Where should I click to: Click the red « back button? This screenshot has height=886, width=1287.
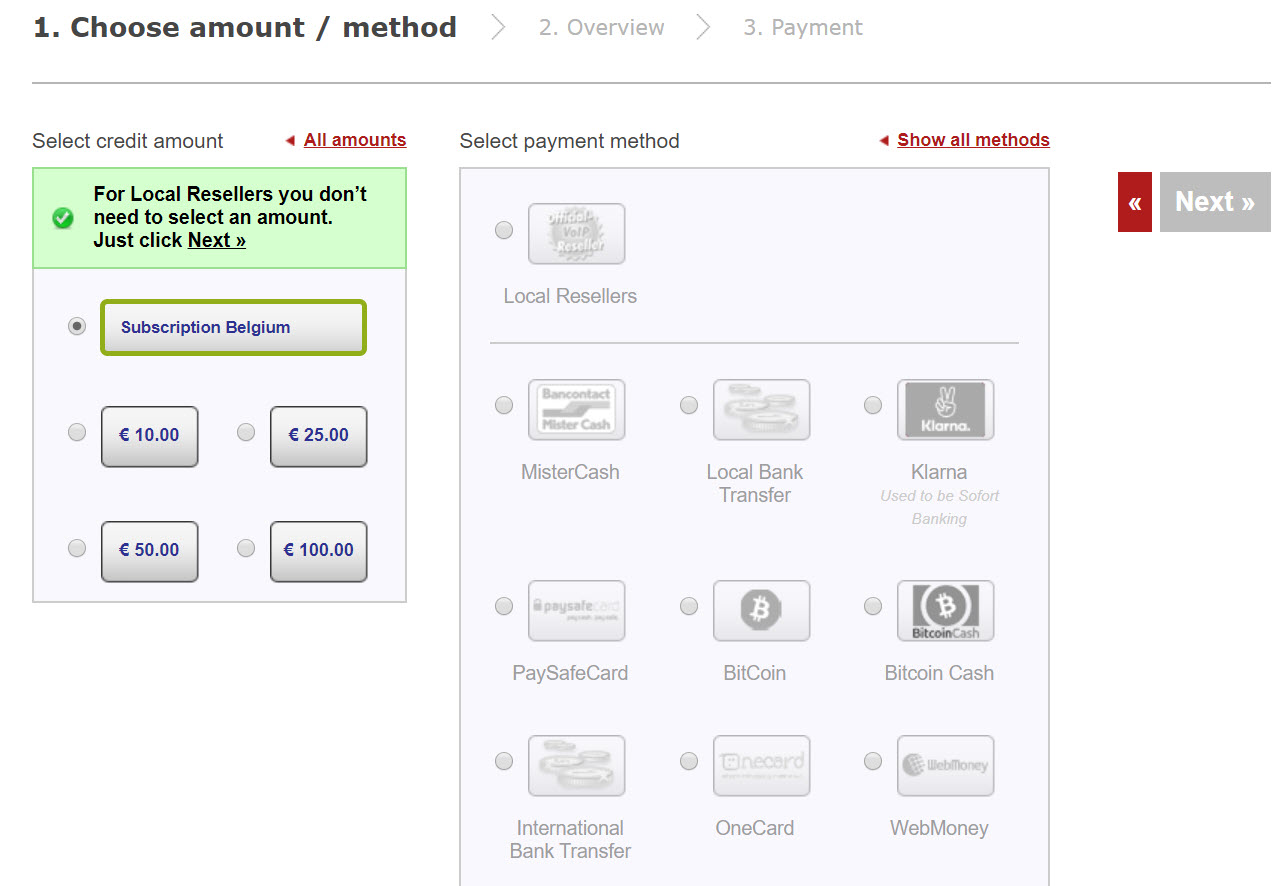point(1134,202)
